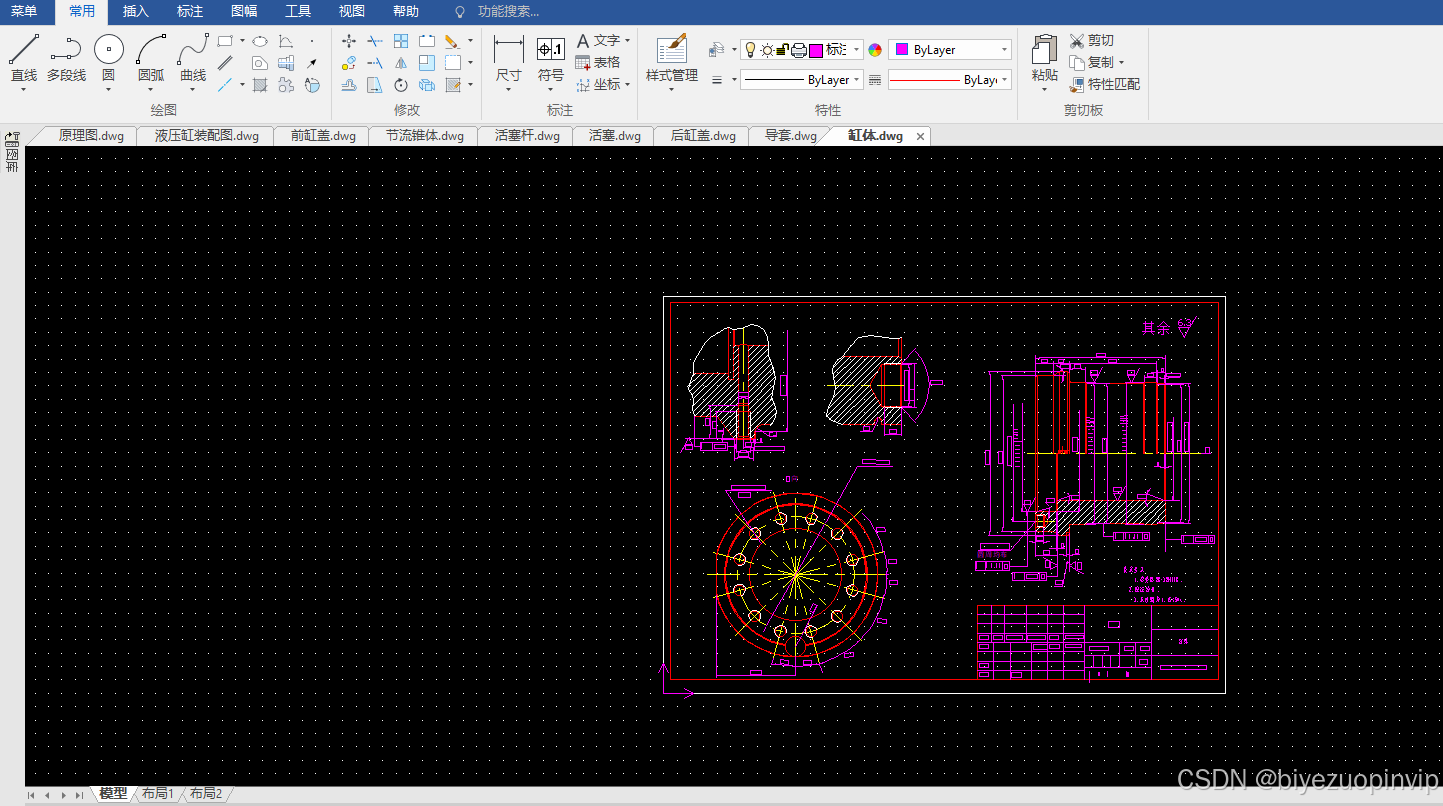Select the 圆弧 arc tool
Screen dimensions: 1443x806
(151, 59)
